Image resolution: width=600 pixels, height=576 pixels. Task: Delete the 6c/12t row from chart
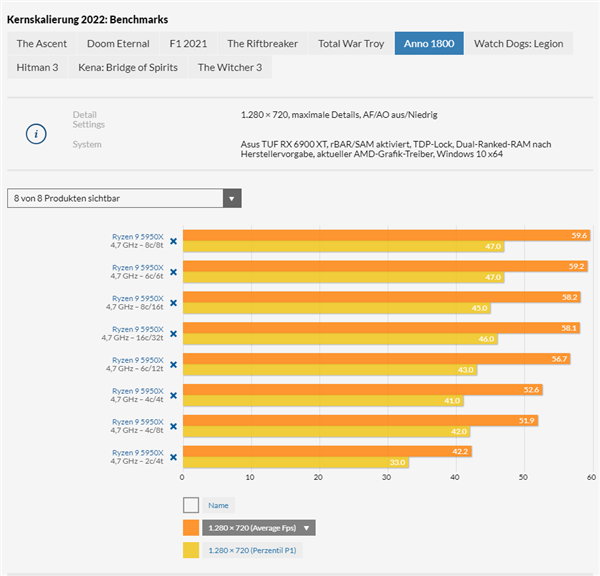click(173, 365)
